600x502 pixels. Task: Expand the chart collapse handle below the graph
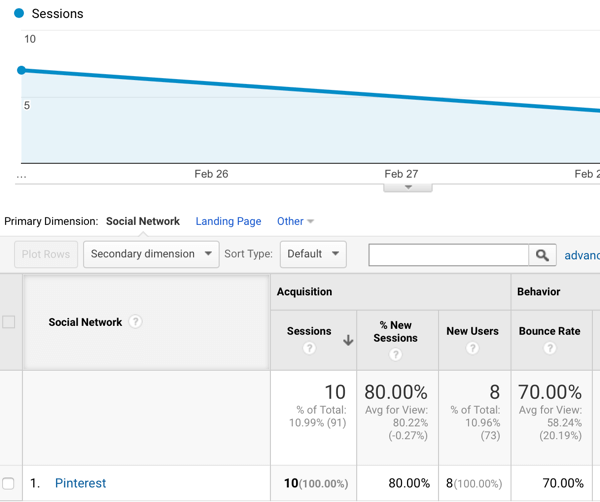pos(408,187)
